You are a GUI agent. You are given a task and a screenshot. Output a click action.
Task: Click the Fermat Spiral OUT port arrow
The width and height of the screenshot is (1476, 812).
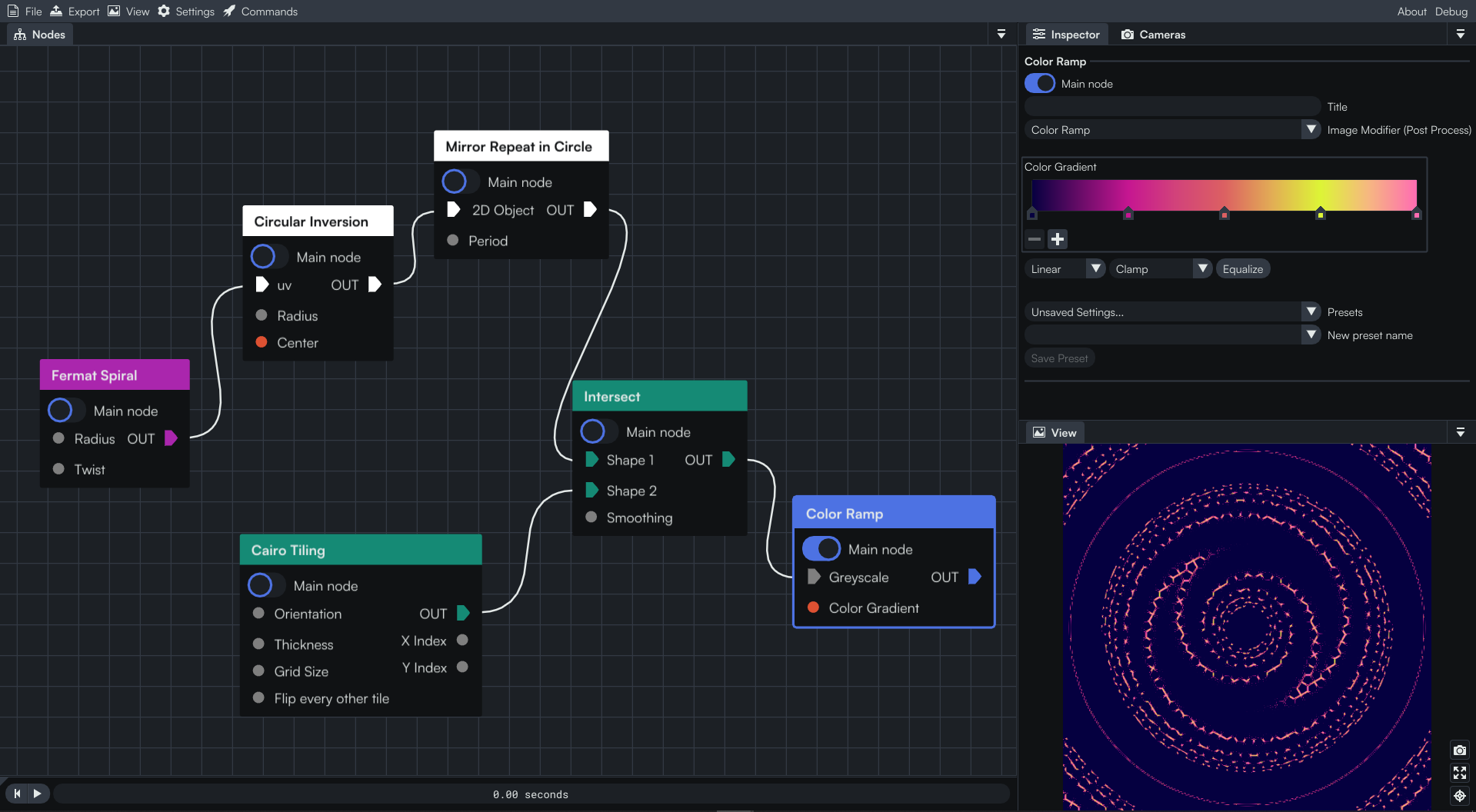[171, 438]
